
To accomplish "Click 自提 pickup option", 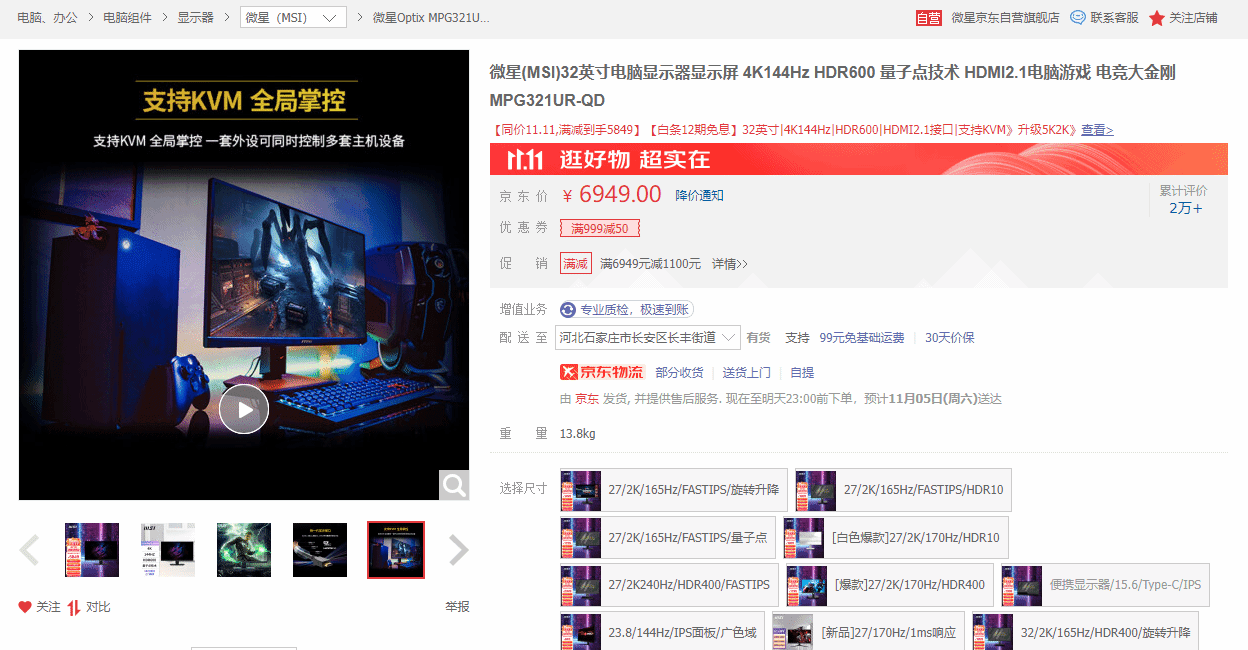I will click(802, 373).
